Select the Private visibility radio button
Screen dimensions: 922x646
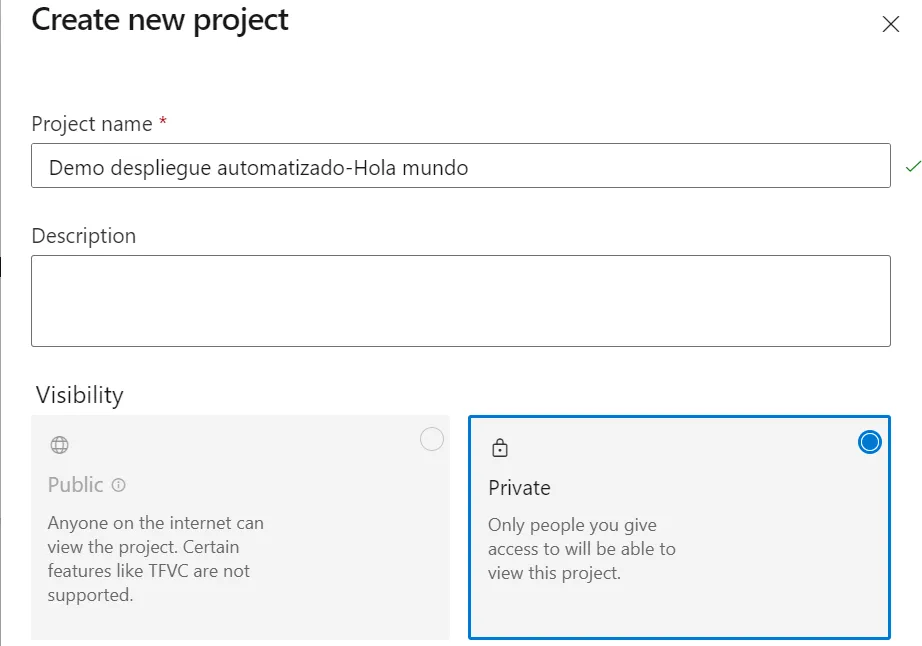click(x=870, y=442)
